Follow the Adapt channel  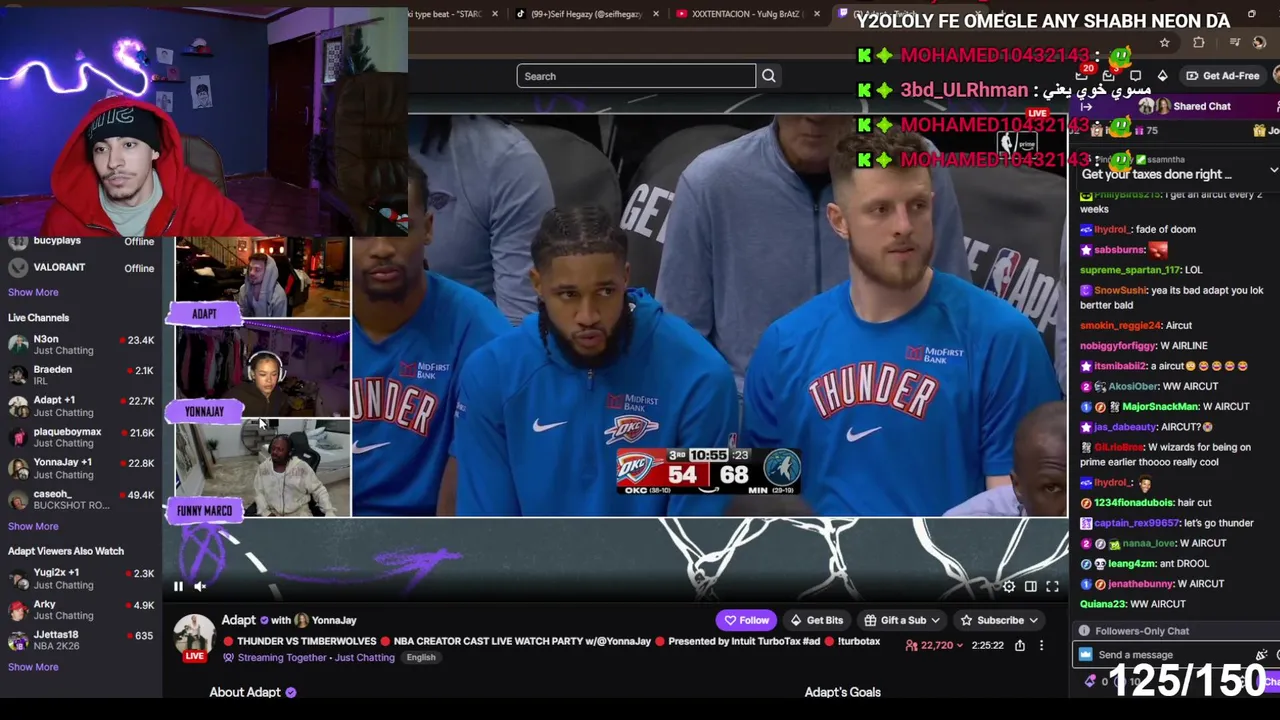(x=747, y=620)
